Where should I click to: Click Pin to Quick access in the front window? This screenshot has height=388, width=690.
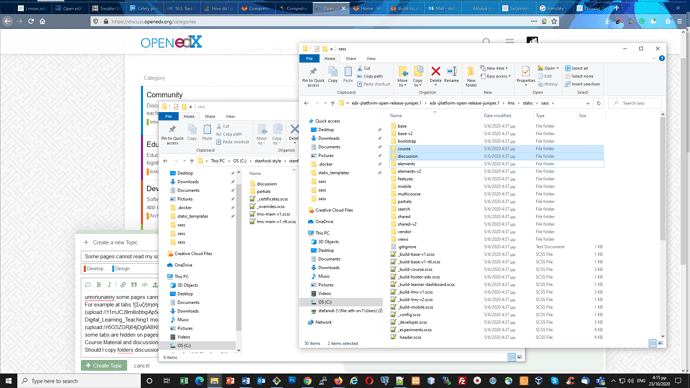click(x=313, y=76)
